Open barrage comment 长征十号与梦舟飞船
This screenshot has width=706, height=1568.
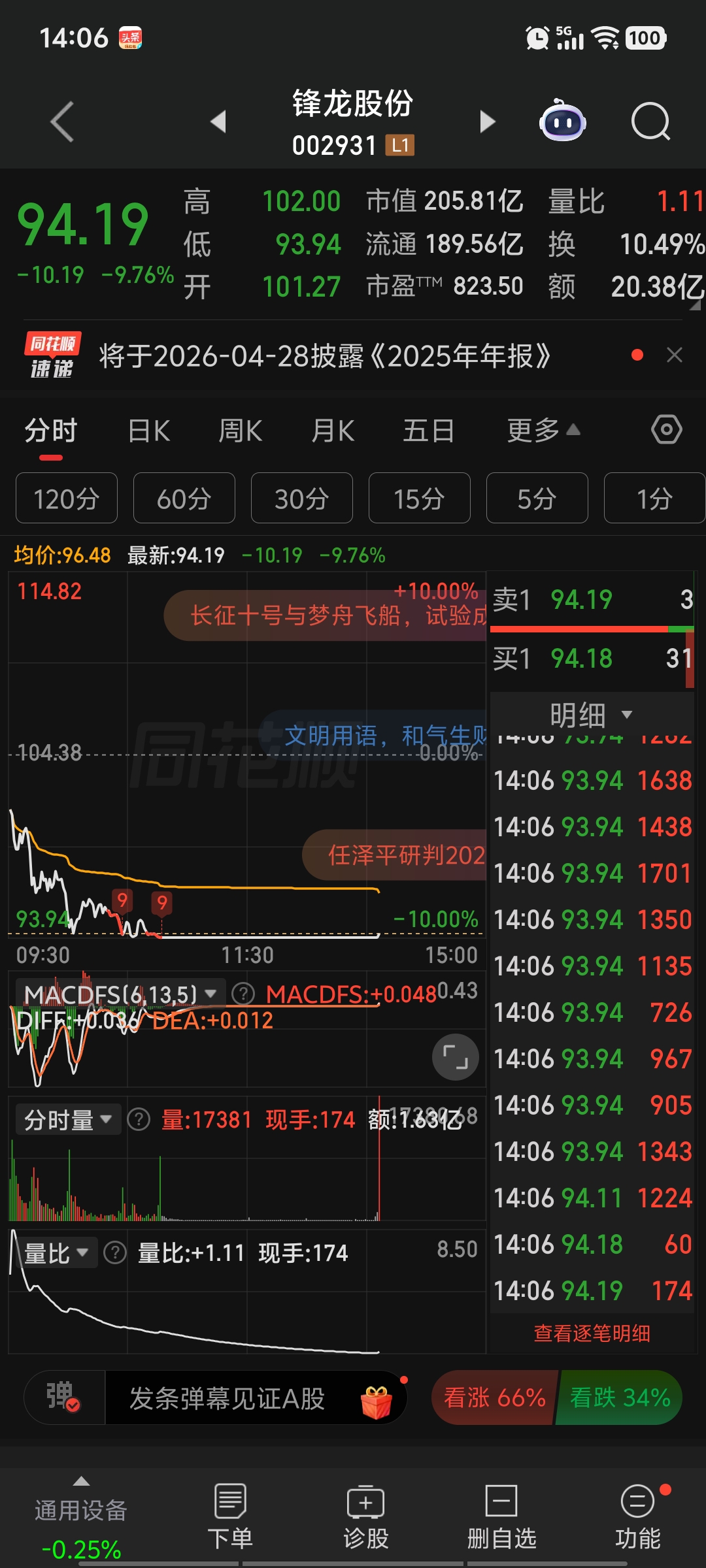point(326,615)
